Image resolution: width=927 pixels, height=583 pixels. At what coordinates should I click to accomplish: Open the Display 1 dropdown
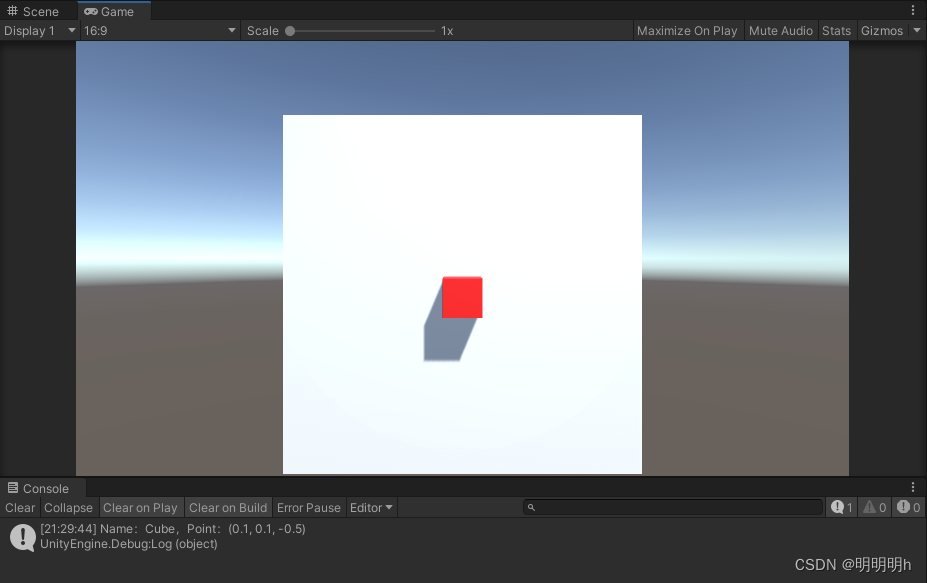tap(38, 30)
